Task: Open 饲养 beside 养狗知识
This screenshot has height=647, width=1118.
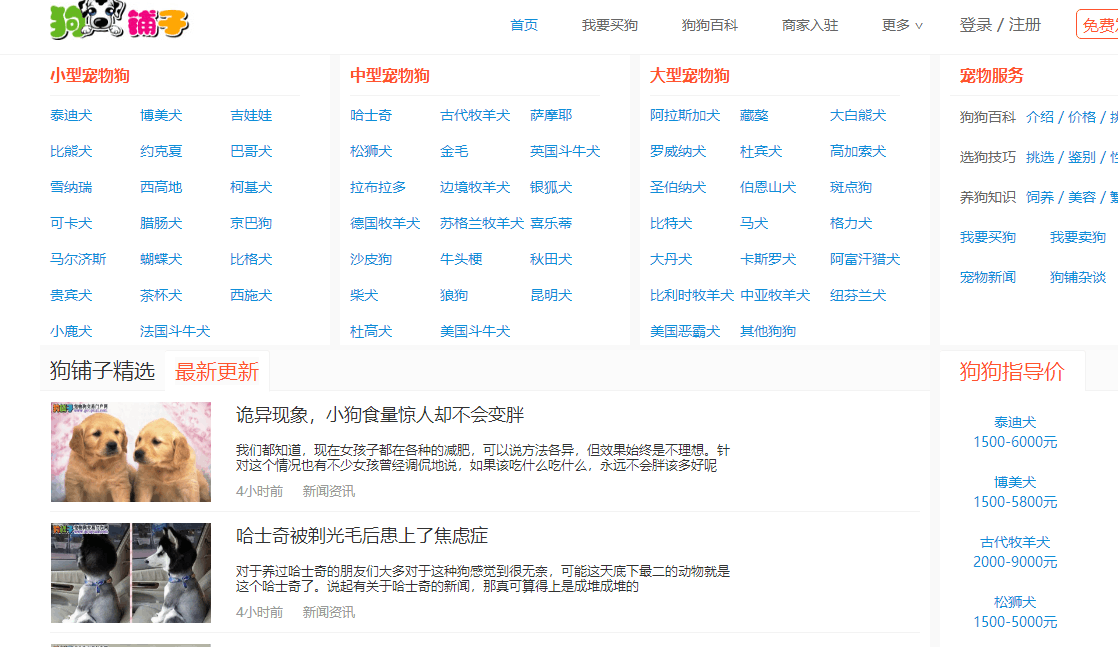Action: [x=1040, y=197]
